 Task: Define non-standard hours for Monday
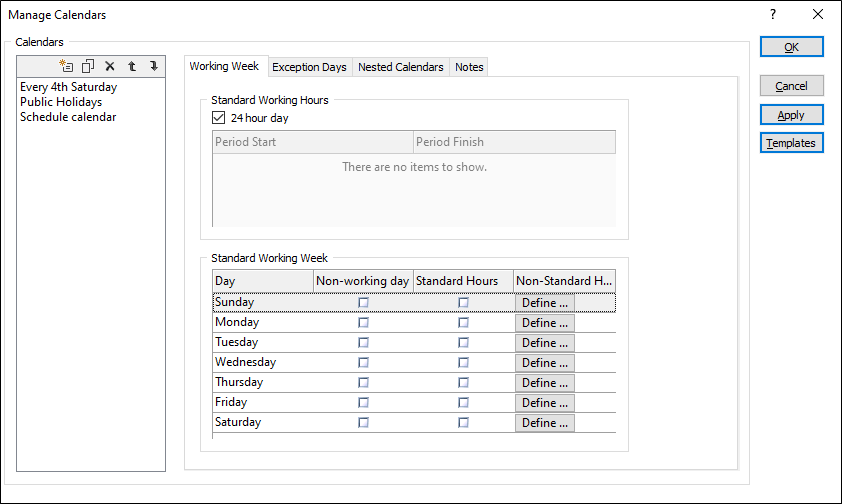(x=545, y=322)
